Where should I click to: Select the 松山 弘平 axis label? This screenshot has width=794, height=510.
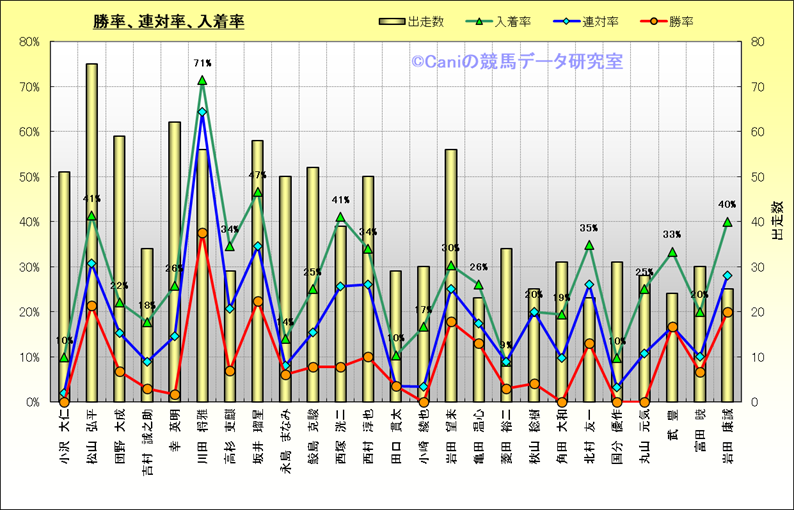(x=92, y=434)
